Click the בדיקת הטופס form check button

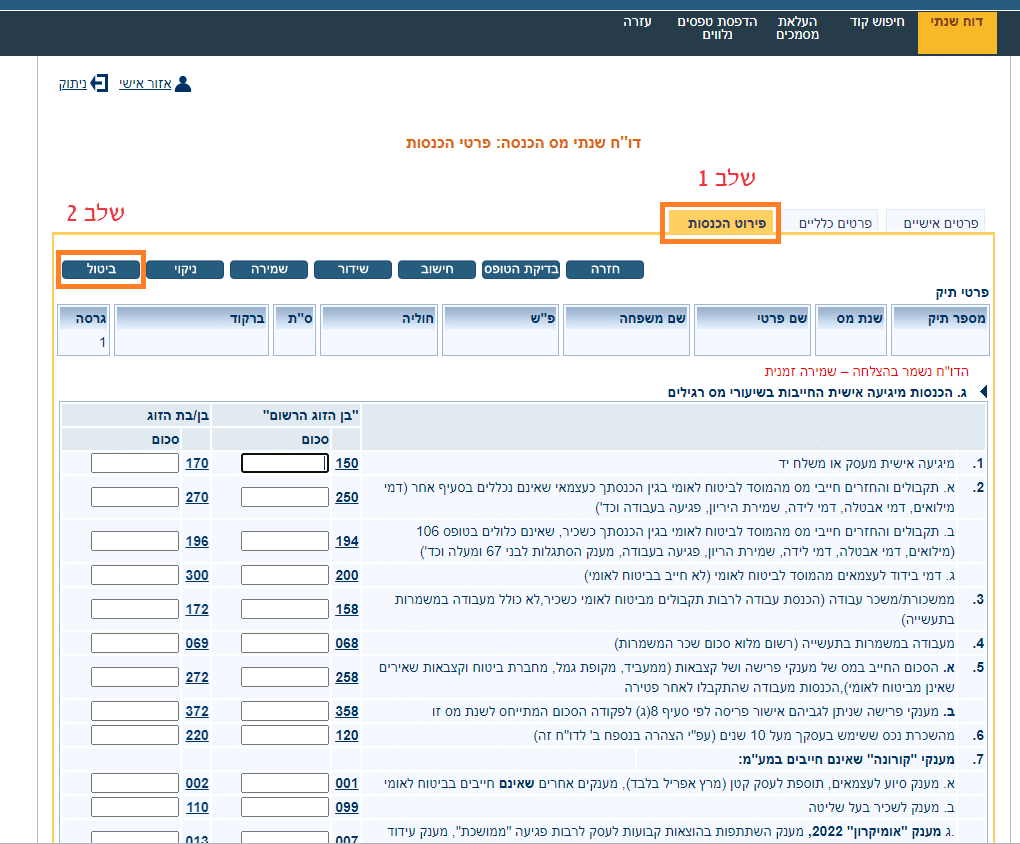(519, 270)
